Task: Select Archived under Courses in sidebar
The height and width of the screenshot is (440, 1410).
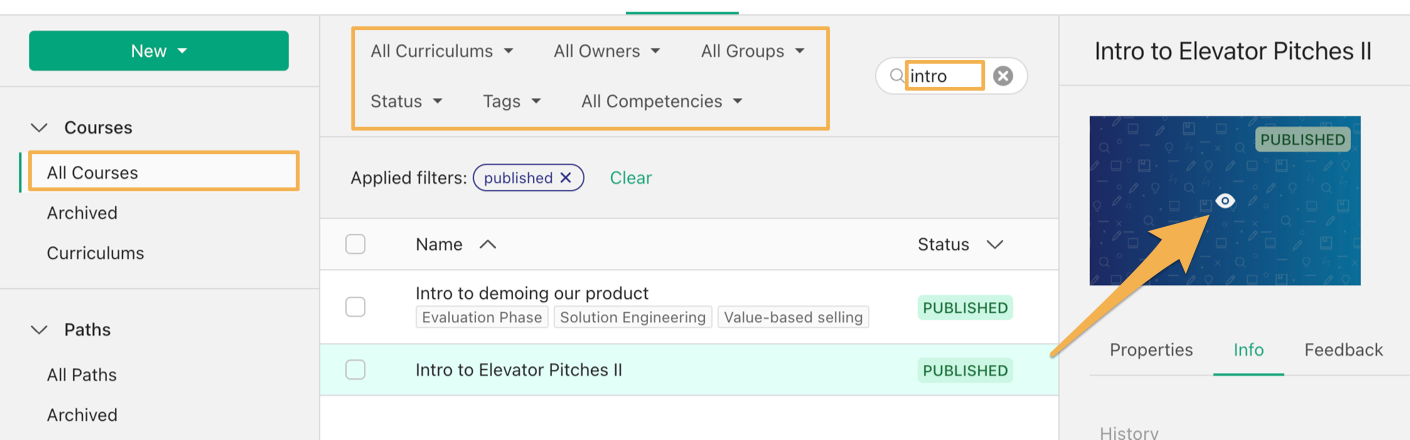Action: [x=82, y=213]
